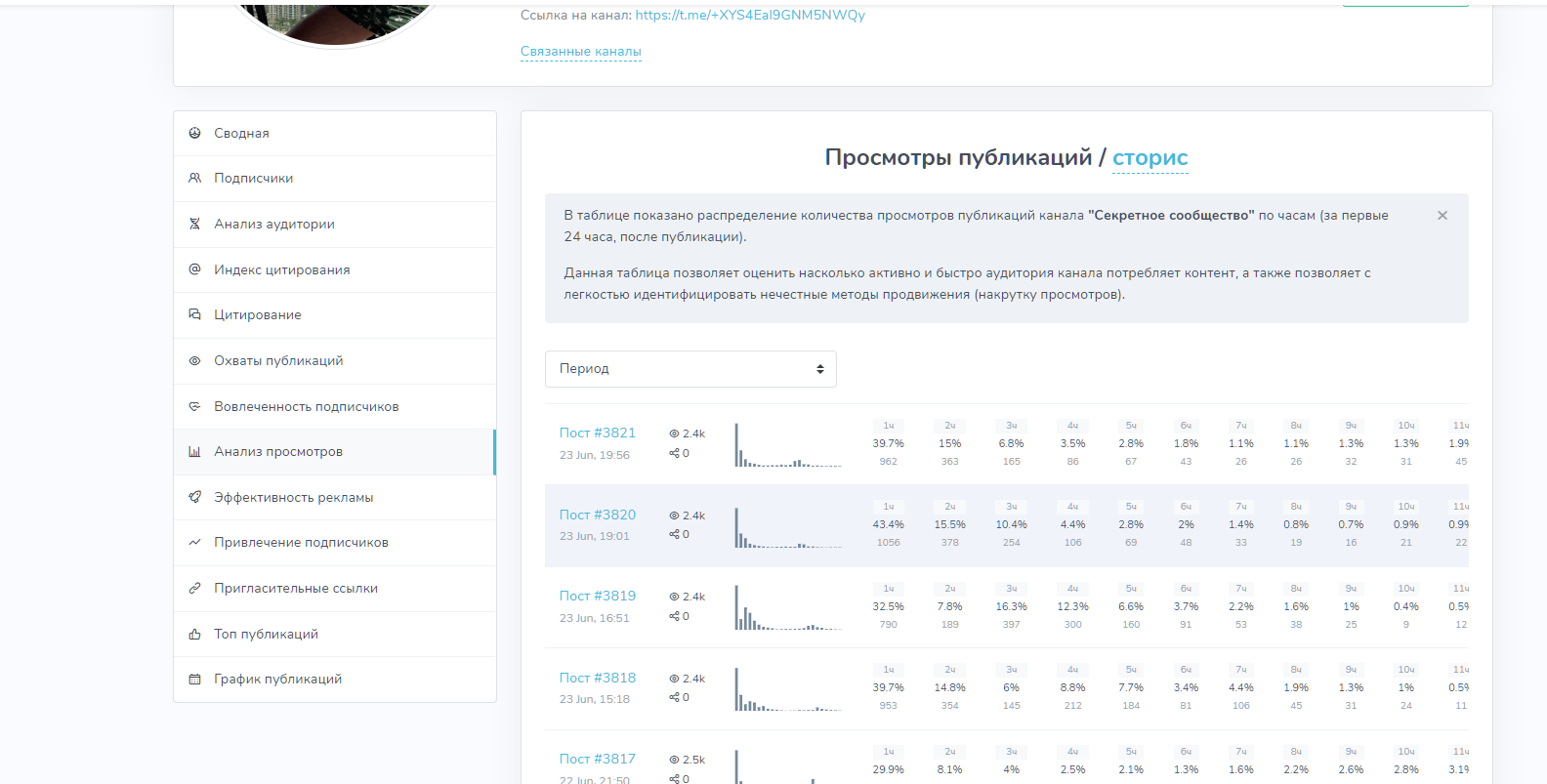Click date 23 Jun, 19:56
Image resolution: width=1547 pixels, height=784 pixels.
(x=595, y=455)
